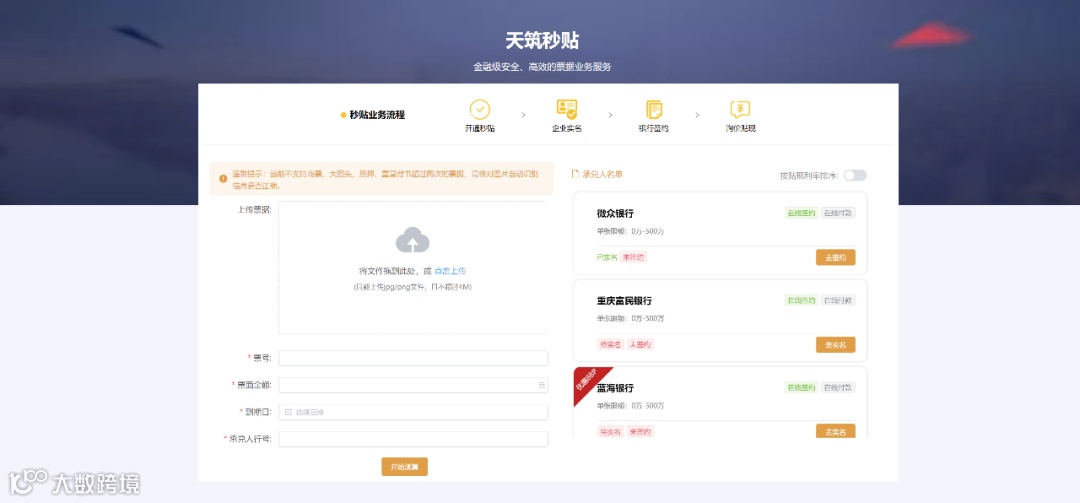Click the 企业实名 ID card step icon
This screenshot has height=503, width=1080.
pos(567,110)
